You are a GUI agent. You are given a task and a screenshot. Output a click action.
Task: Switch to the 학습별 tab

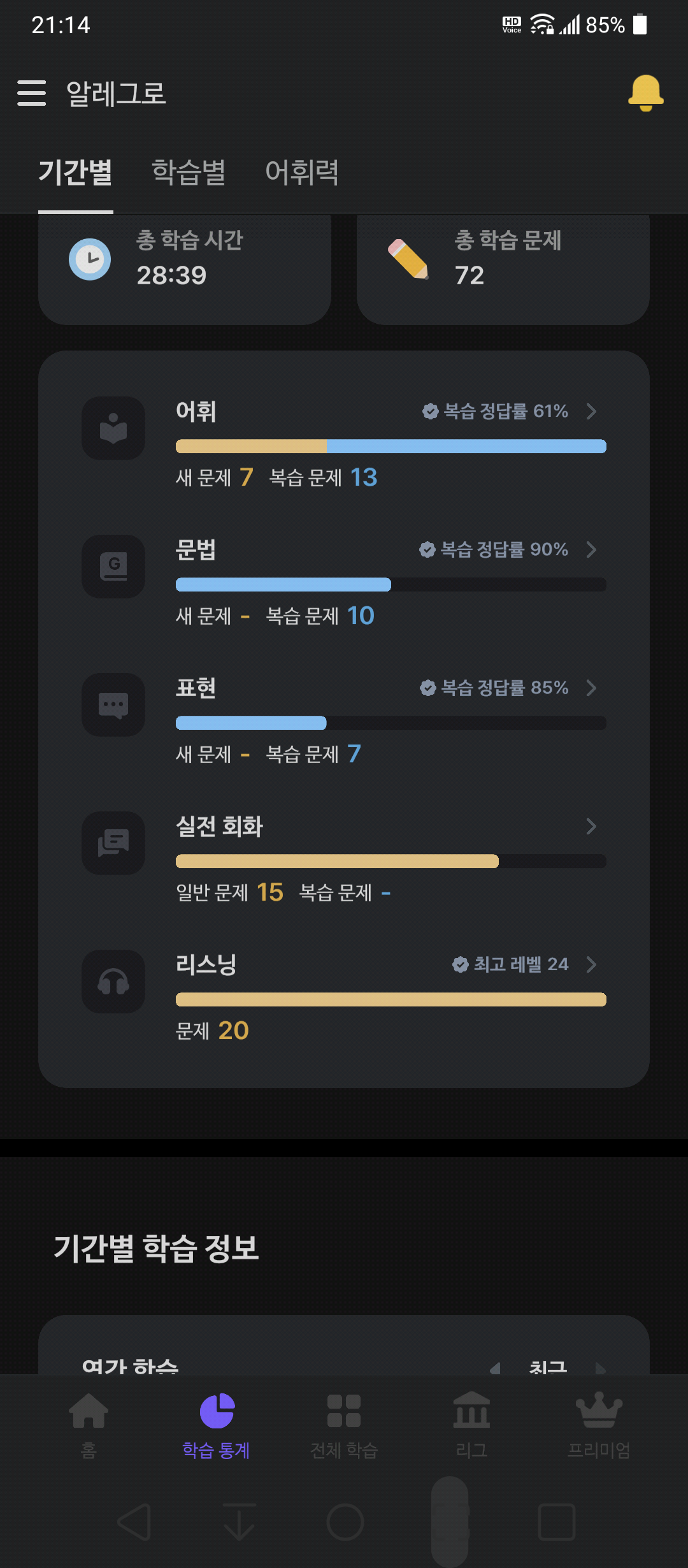(189, 172)
